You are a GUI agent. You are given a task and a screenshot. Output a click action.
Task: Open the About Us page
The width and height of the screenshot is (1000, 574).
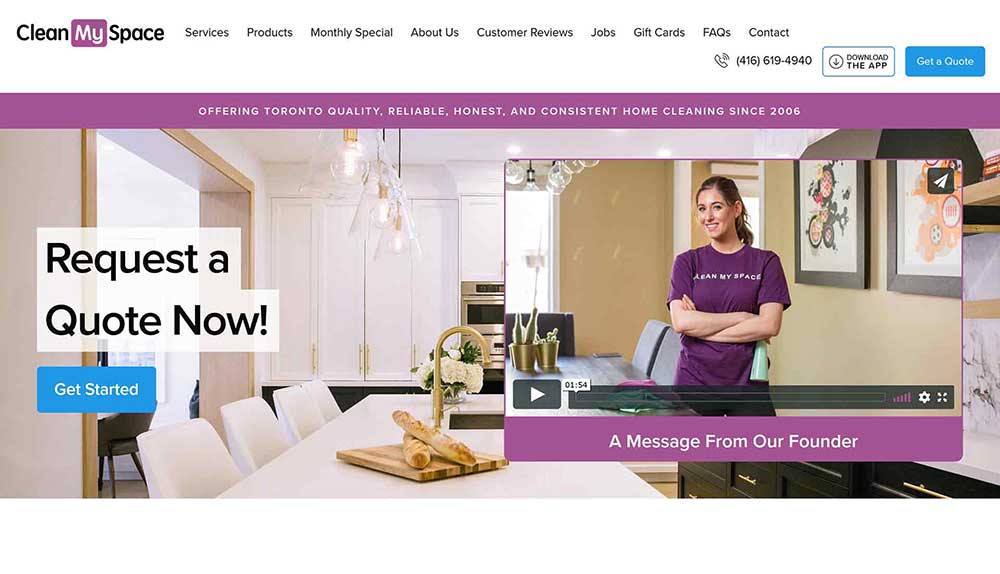(x=434, y=33)
